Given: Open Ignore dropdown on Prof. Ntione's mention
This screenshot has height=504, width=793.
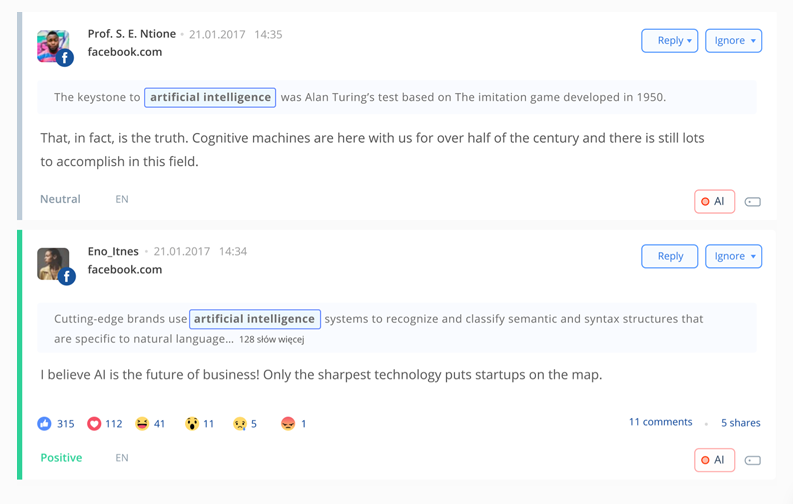Looking at the screenshot, I should [733, 40].
